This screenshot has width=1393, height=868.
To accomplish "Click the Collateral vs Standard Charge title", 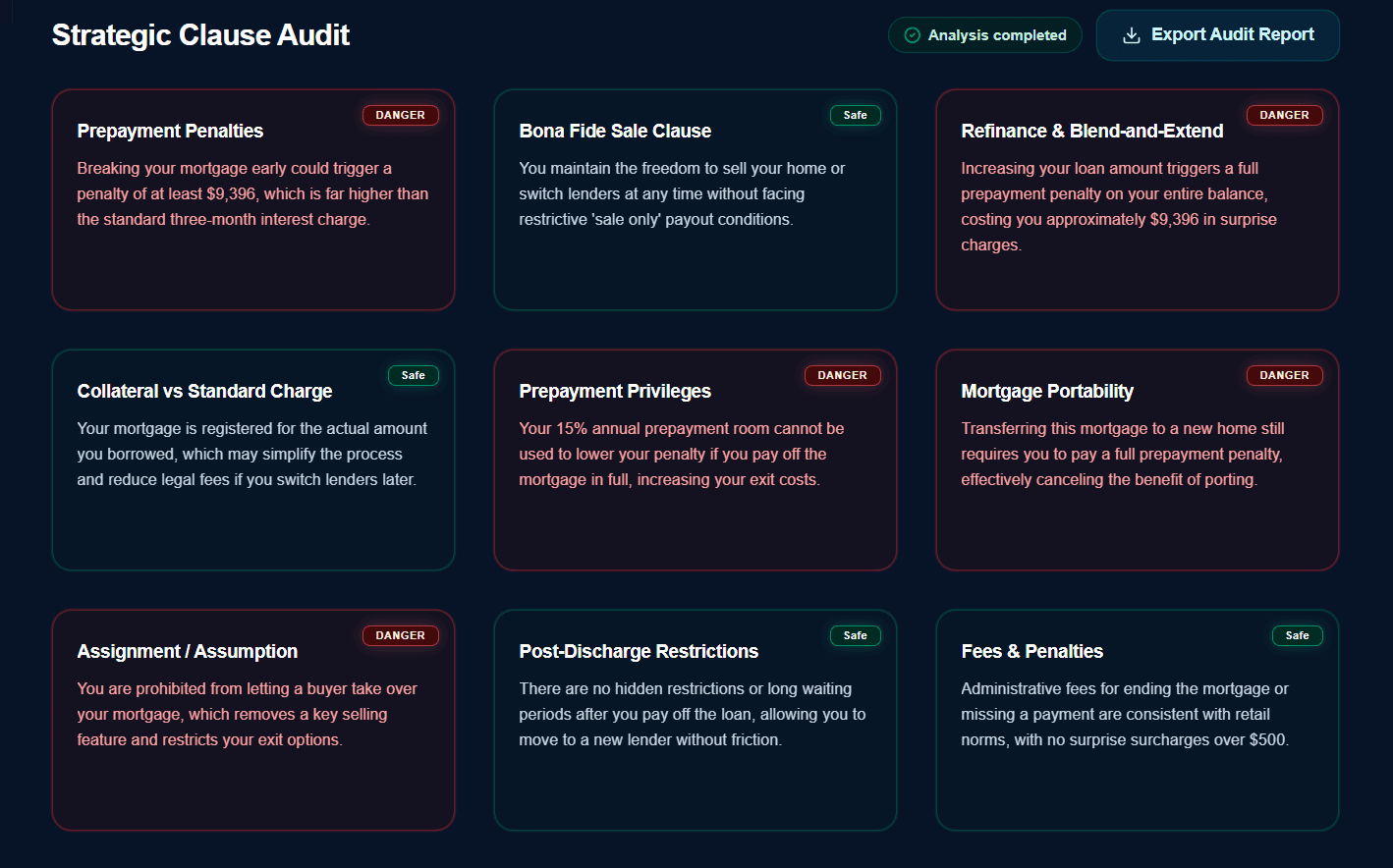I will [x=204, y=391].
